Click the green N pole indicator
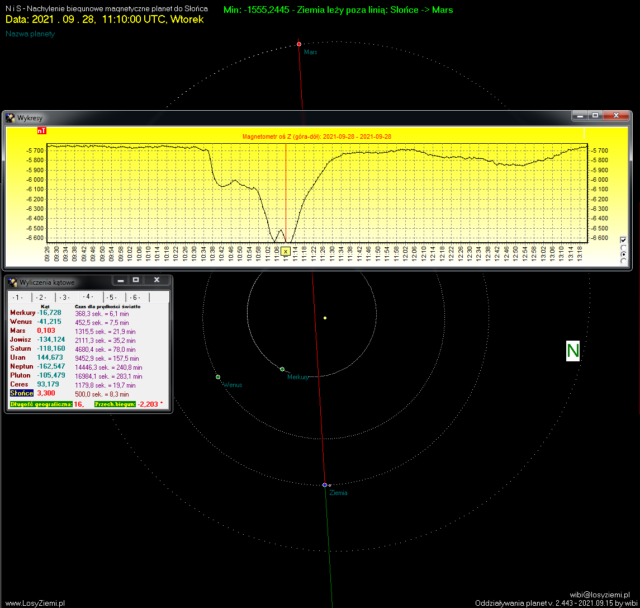The height and width of the screenshot is (608, 640). pyautogui.click(x=573, y=350)
